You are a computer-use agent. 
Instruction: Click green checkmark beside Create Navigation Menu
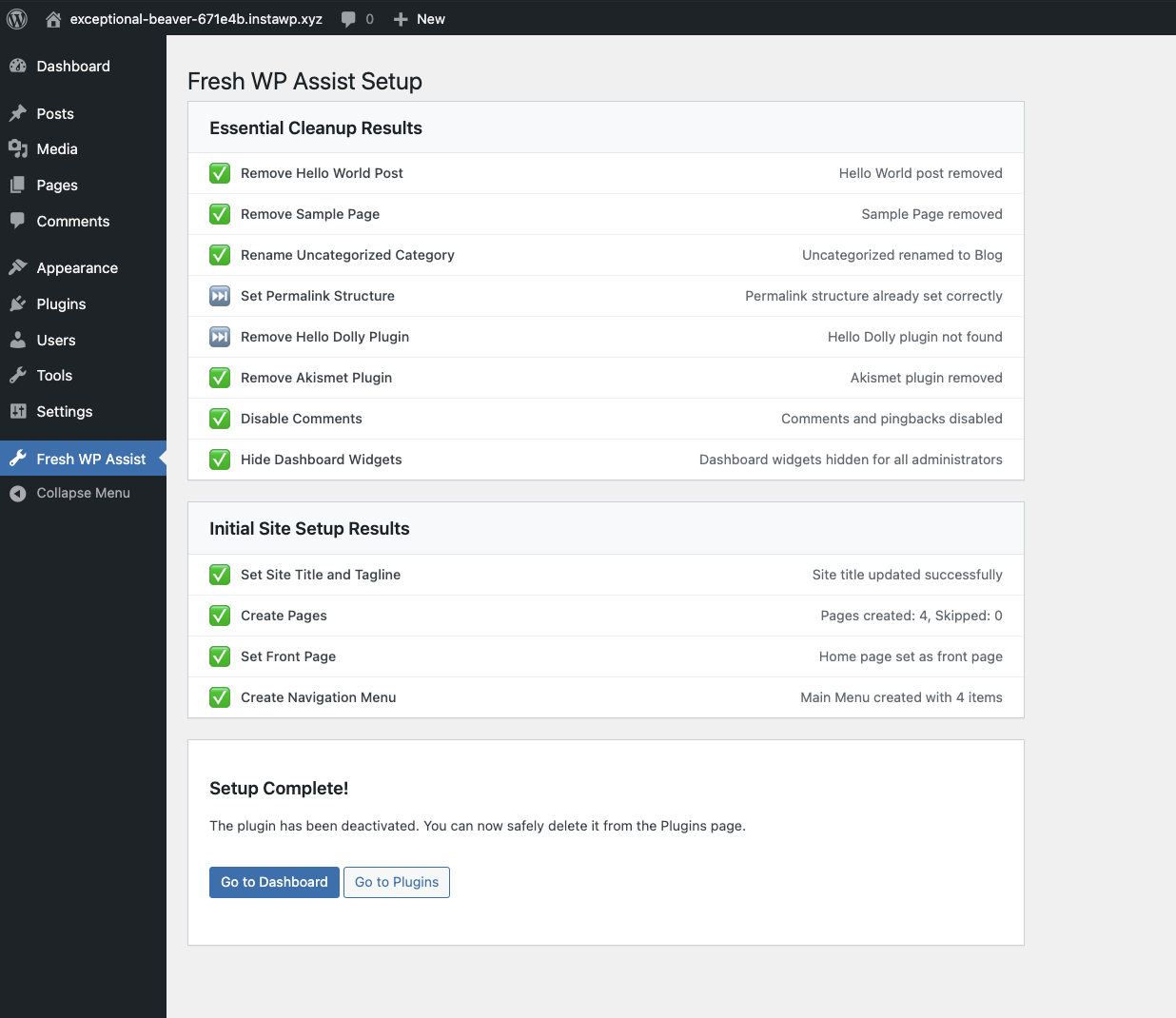pos(220,697)
